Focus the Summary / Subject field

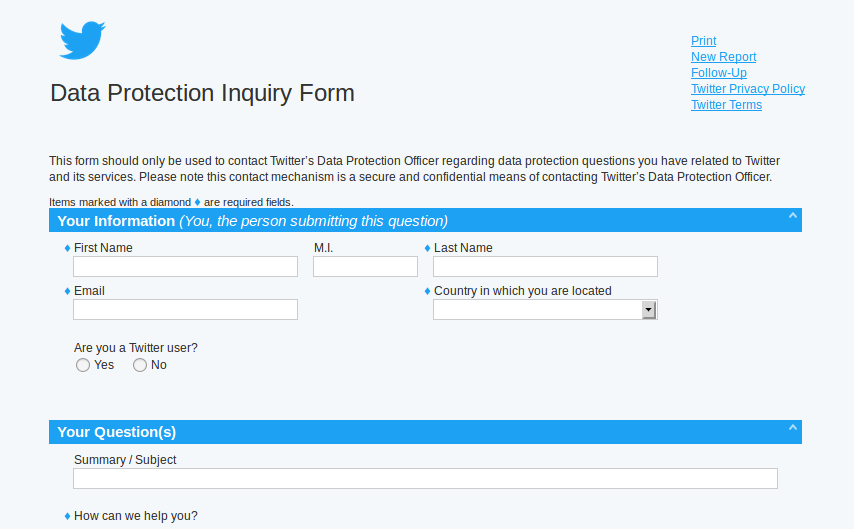click(425, 479)
